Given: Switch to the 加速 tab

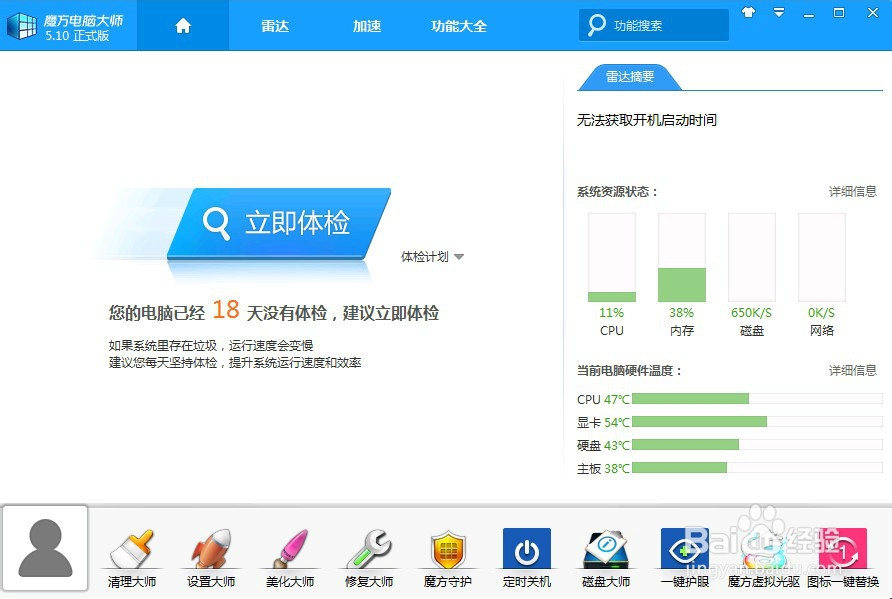Looking at the screenshot, I should [x=367, y=27].
